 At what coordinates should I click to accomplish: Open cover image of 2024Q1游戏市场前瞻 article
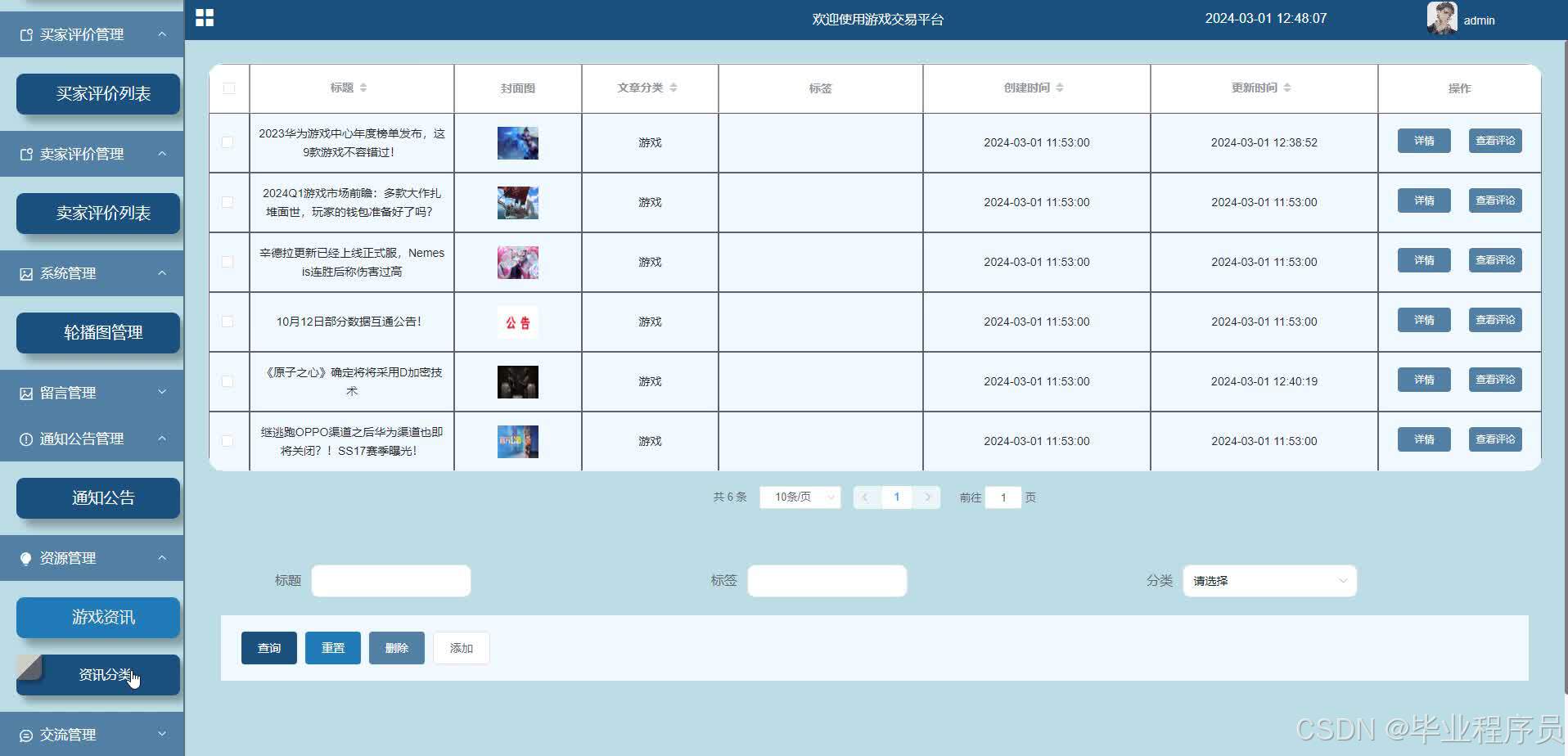coord(518,203)
